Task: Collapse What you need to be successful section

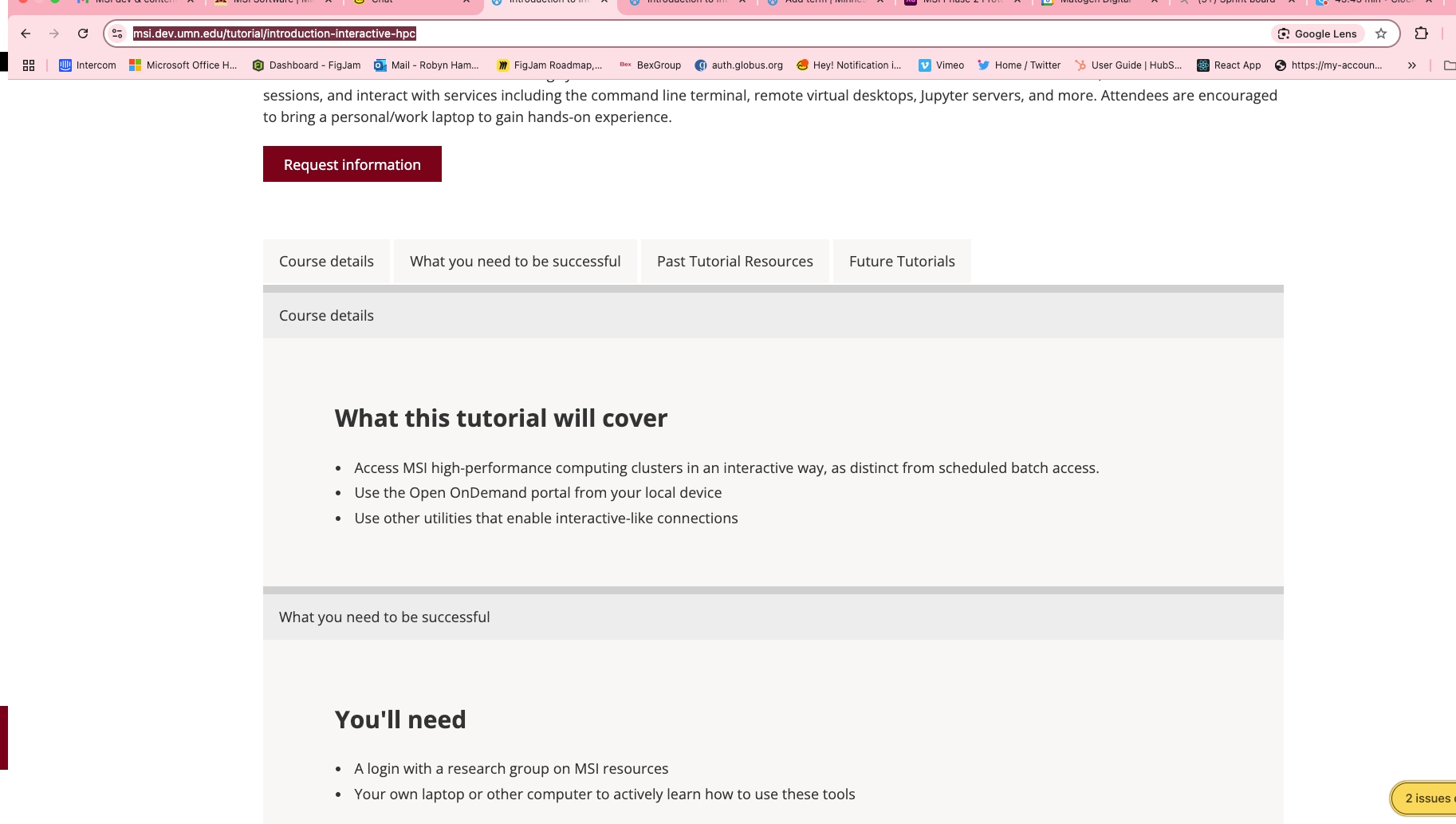Action: pyautogui.click(x=773, y=617)
